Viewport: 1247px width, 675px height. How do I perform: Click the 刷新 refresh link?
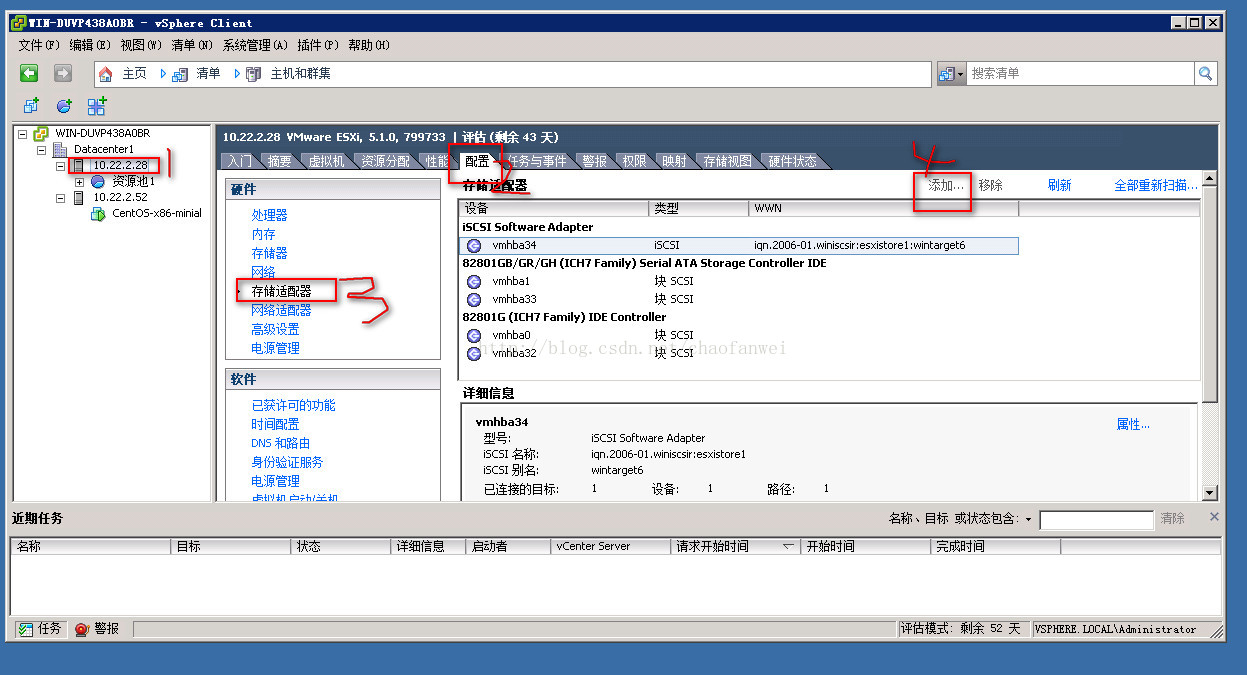[1059, 185]
